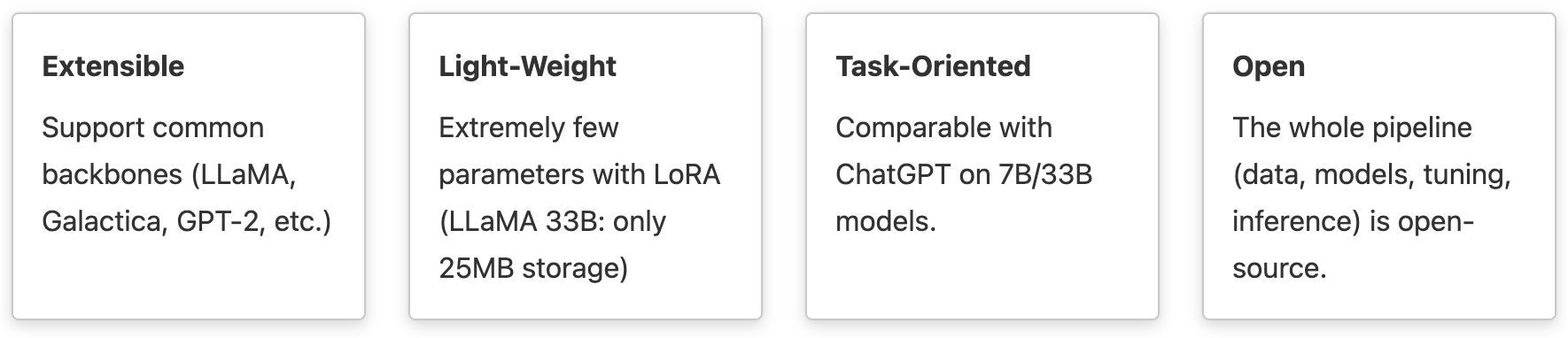Click the 'backbones (LLaMA,' text line

[x=169, y=175]
